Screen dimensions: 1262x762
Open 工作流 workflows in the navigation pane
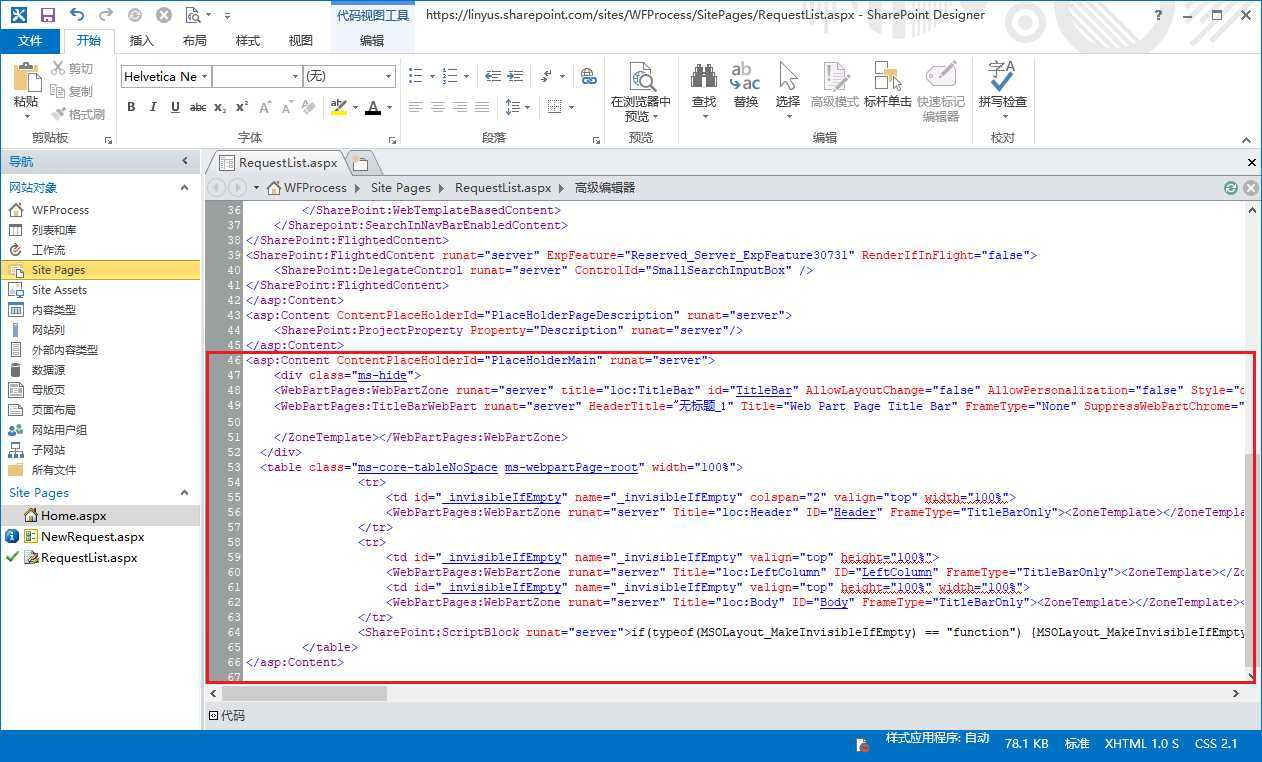tap(48, 250)
